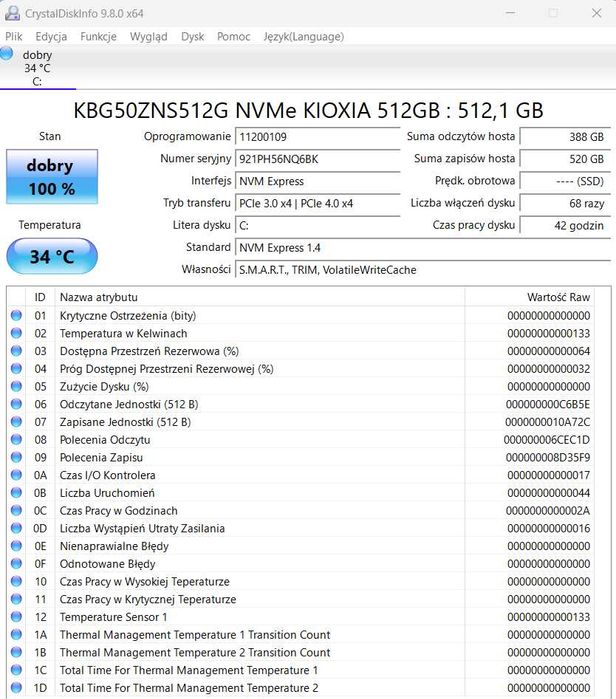Open the Wygląd menu
The image size is (616, 699).
coord(149,37)
